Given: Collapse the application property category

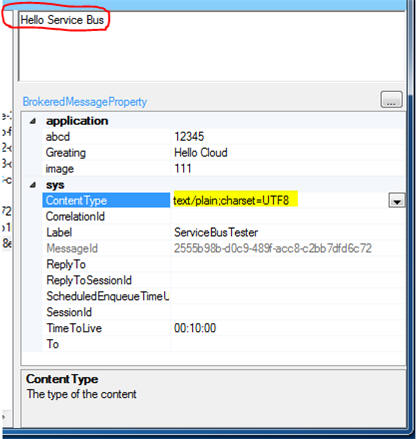Looking at the screenshot, I should tap(33, 121).
